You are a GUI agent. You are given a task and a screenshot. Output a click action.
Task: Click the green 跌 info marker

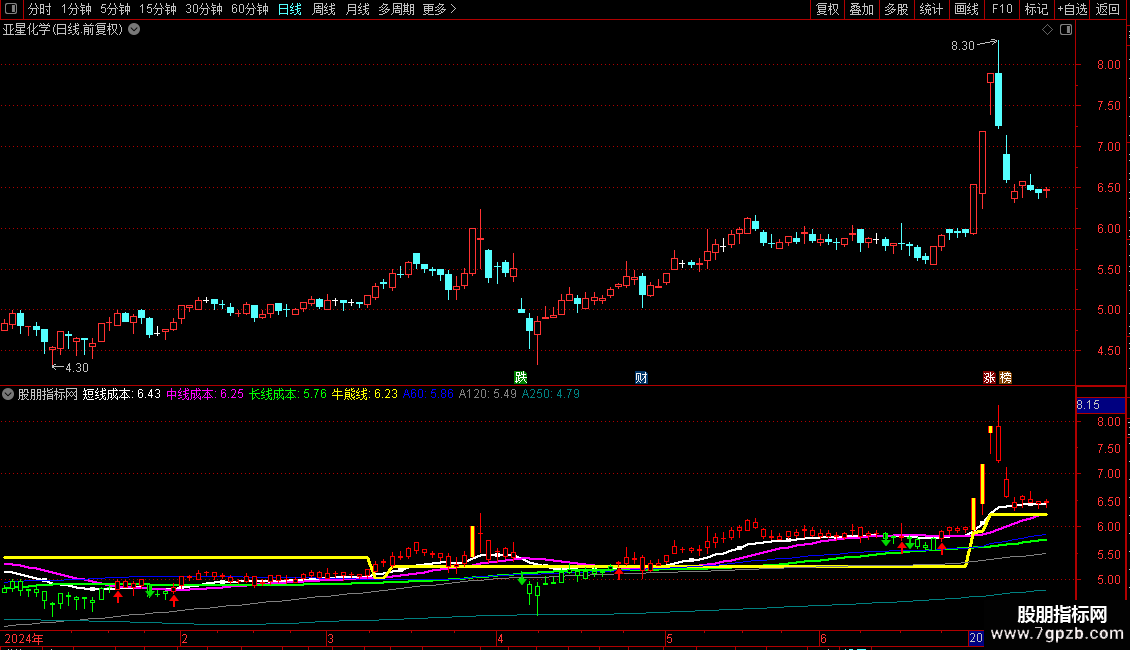pos(520,378)
